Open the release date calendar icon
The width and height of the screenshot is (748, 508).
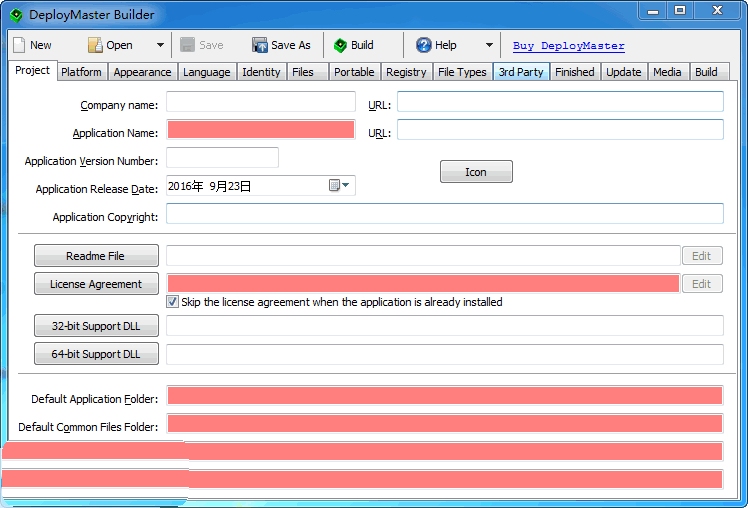(334, 185)
